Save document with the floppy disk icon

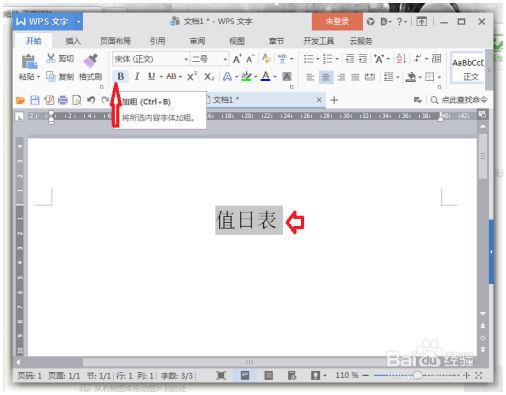(35, 100)
